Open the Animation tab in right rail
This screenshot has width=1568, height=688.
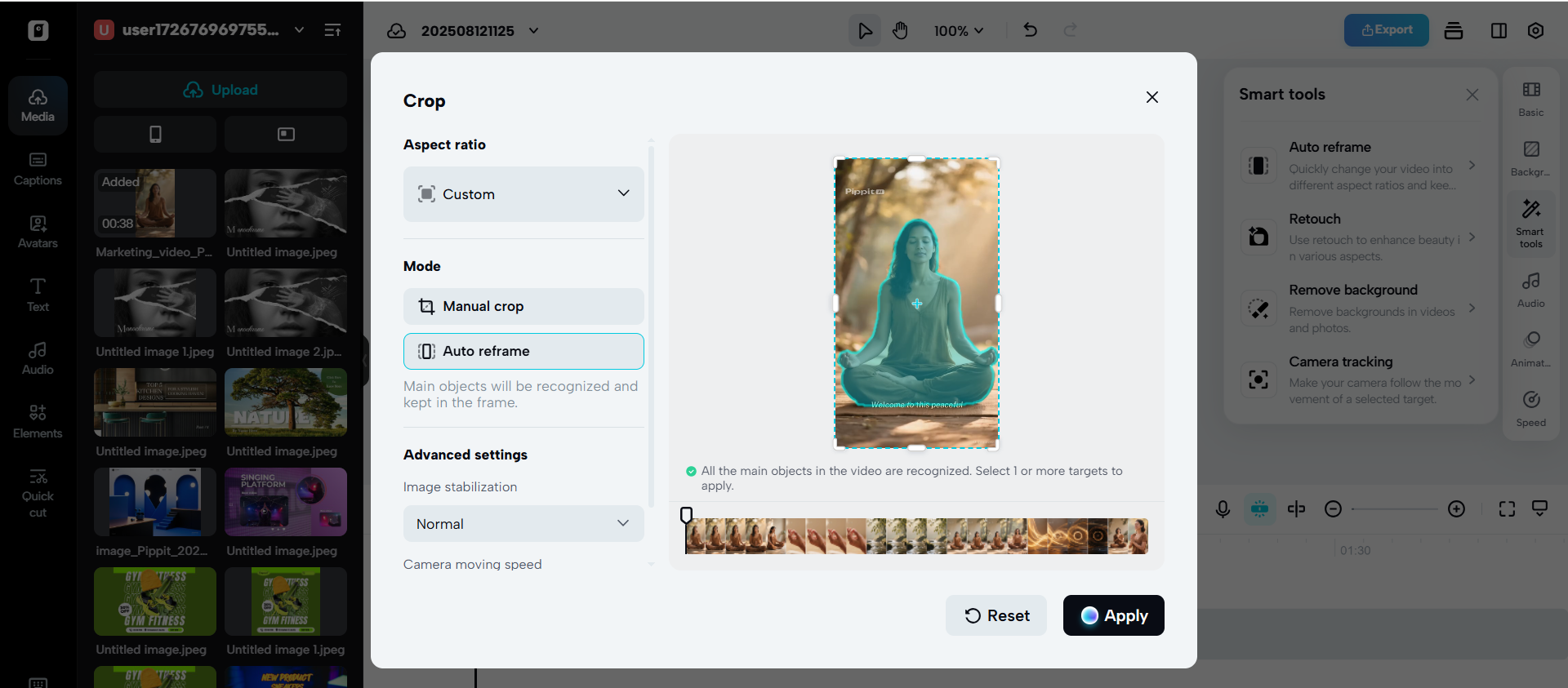[1531, 349]
